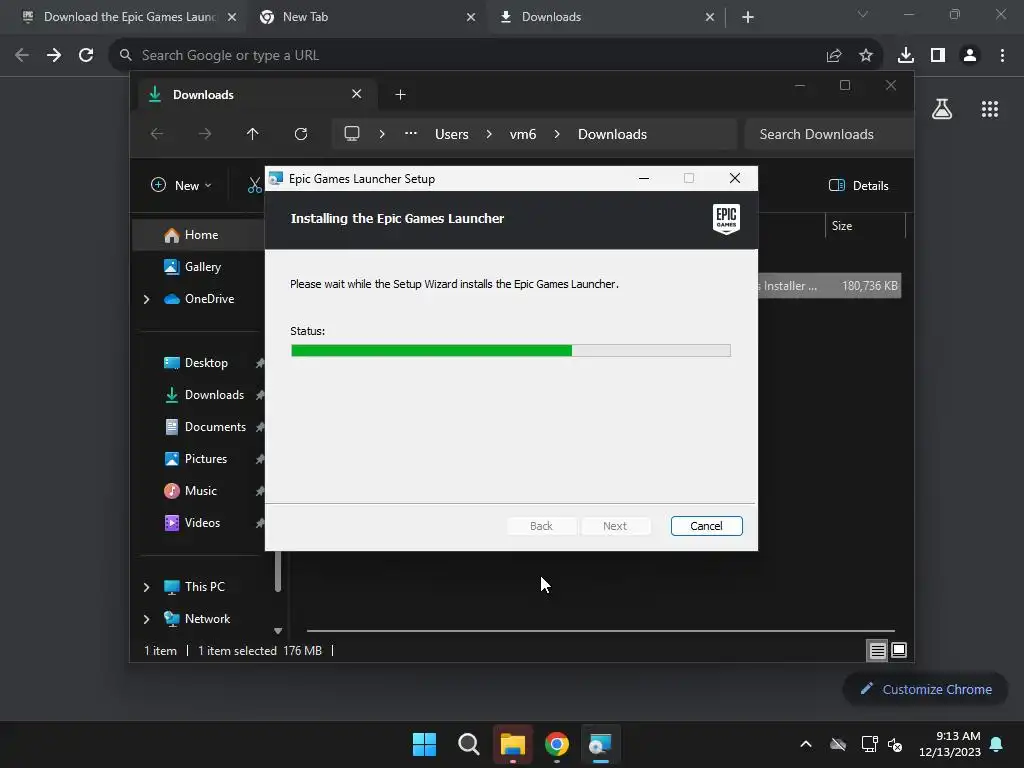
Task: Select Home in the navigation pane
Action: [199, 235]
